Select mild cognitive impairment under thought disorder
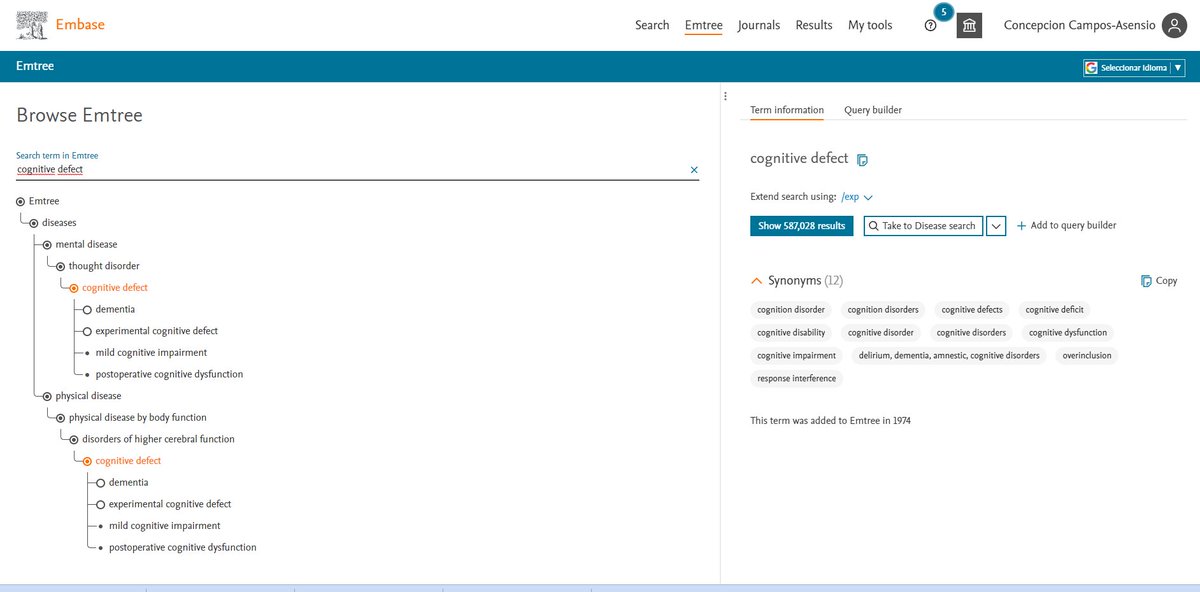This screenshot has width=1200, height=592. pyautogui.click(x=152, y=353)
